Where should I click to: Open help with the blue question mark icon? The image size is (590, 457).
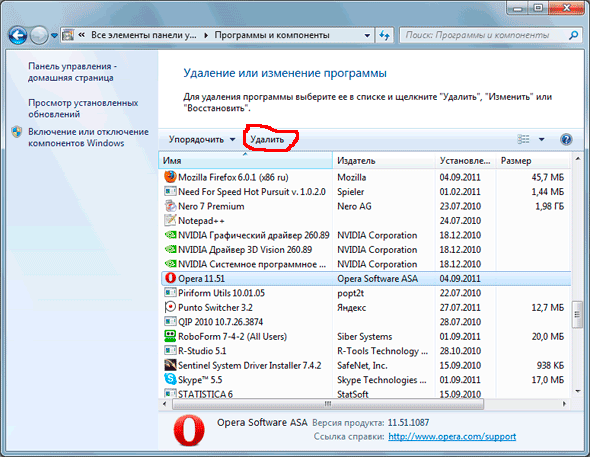coord(566,140)
